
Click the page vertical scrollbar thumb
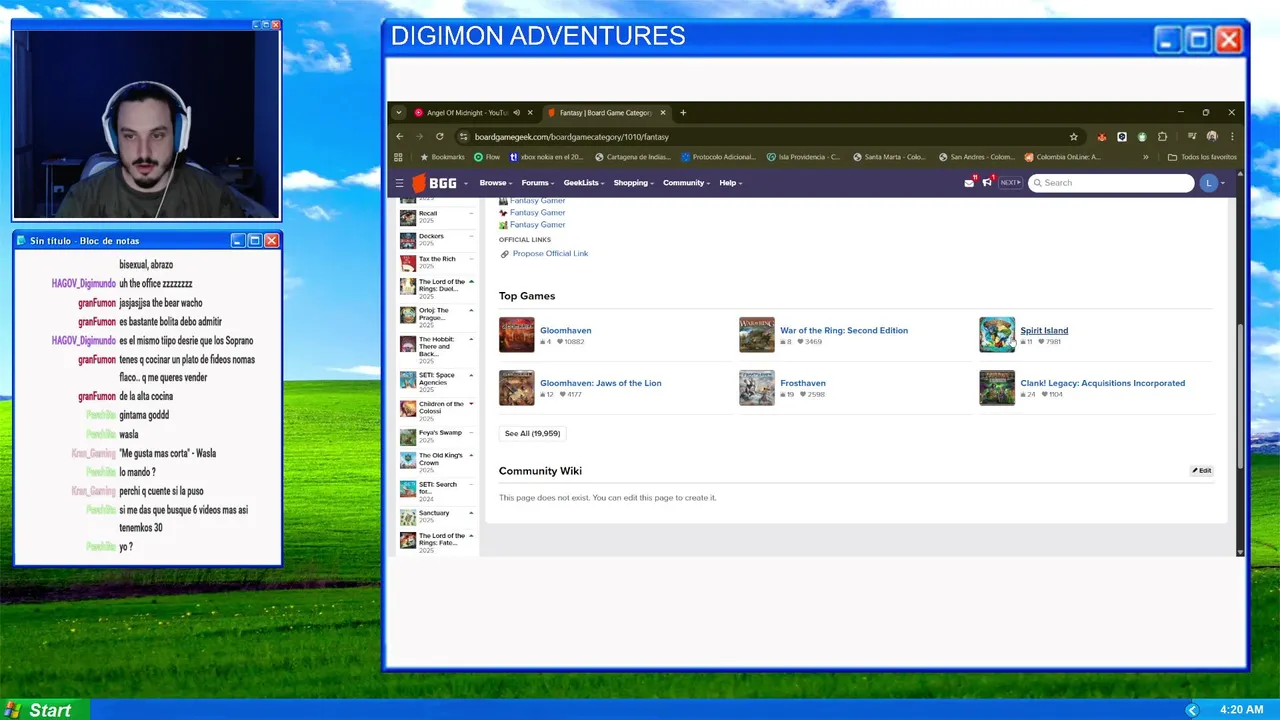pos(1241,395)
